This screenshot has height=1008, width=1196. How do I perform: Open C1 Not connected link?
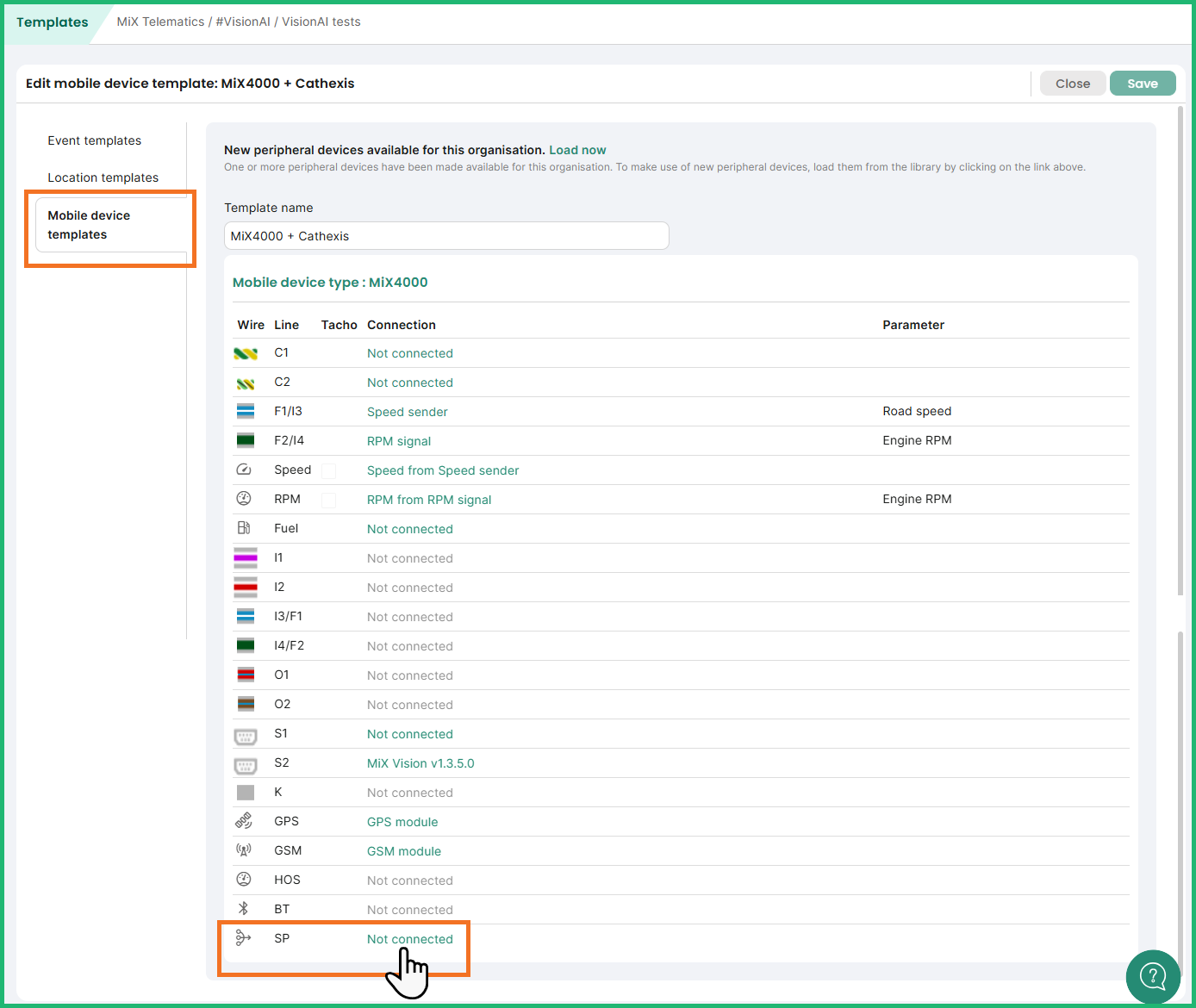pos(410,353)
